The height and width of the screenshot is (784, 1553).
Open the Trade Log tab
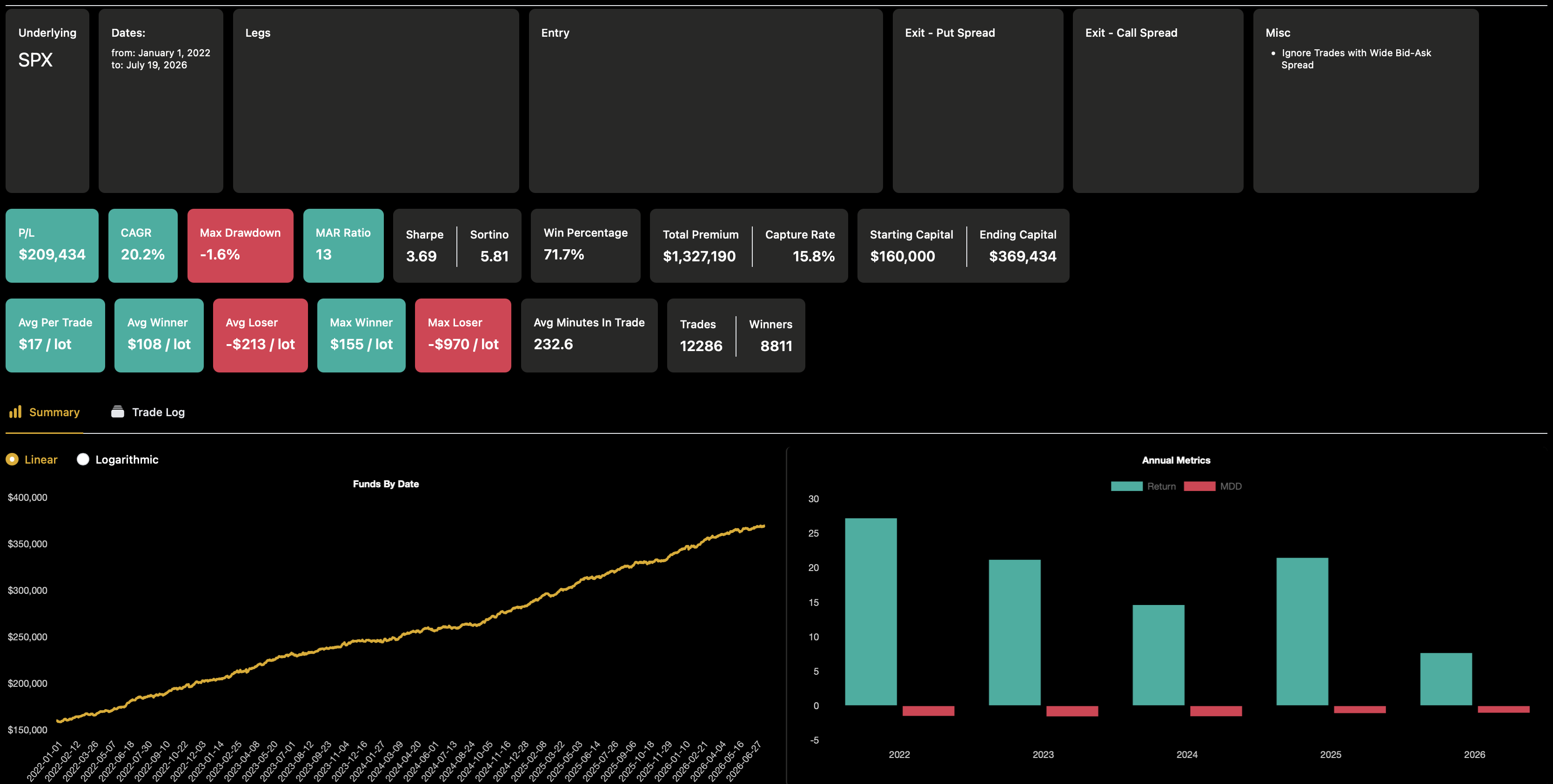click(x=147, y=412)
